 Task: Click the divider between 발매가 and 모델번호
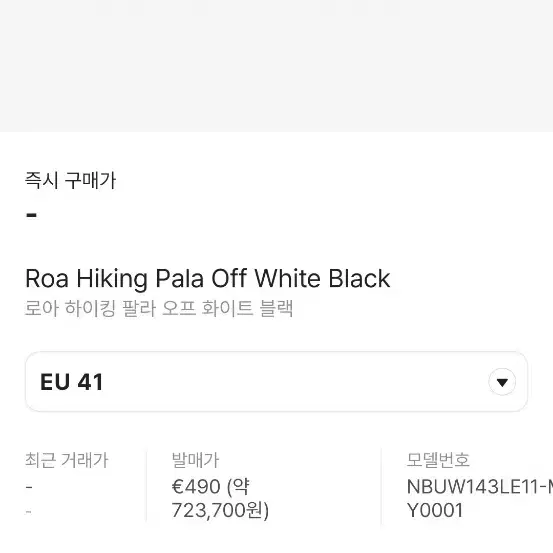381,486
